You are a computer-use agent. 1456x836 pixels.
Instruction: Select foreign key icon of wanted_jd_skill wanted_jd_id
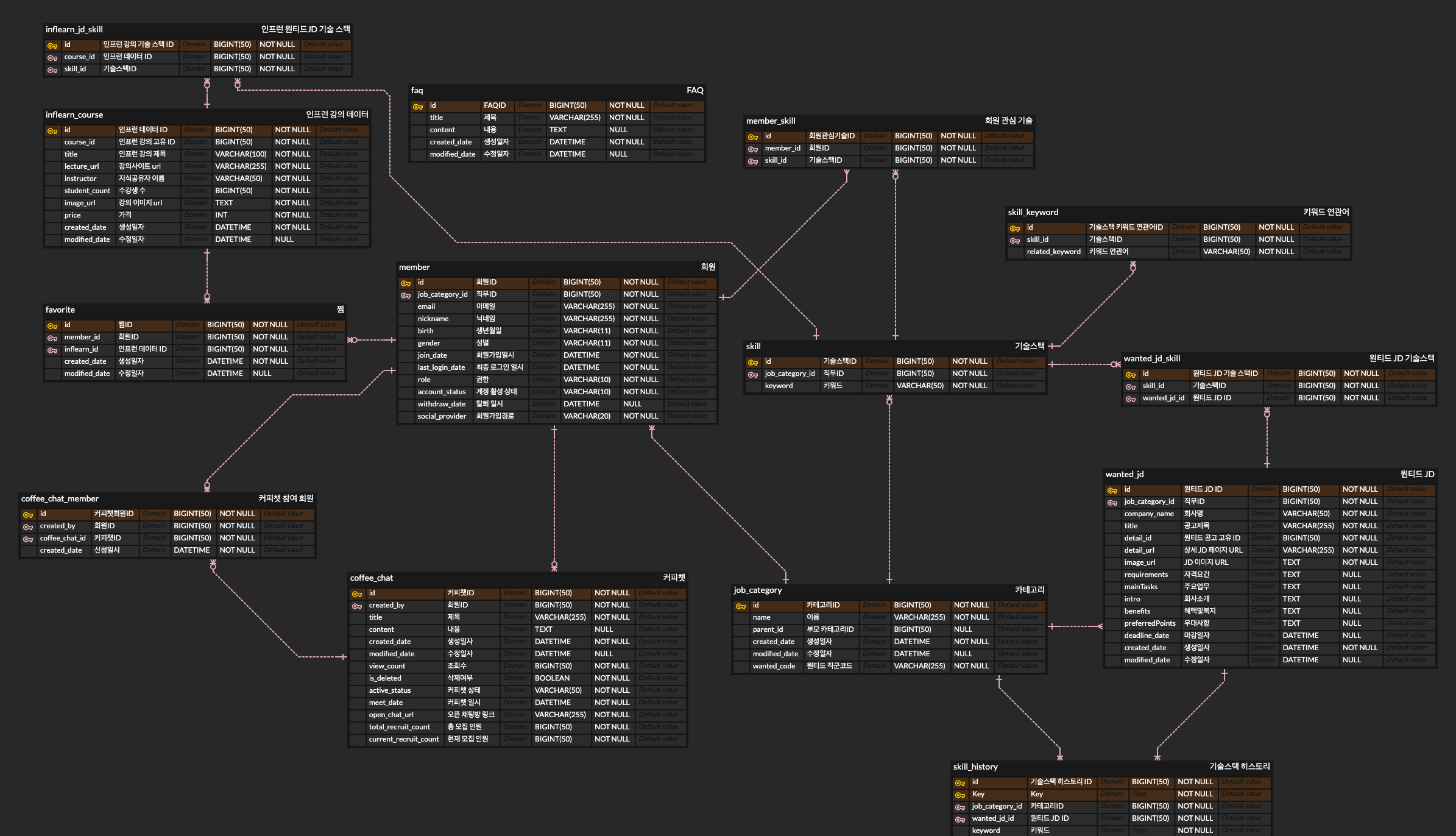tap(1131, 399)
